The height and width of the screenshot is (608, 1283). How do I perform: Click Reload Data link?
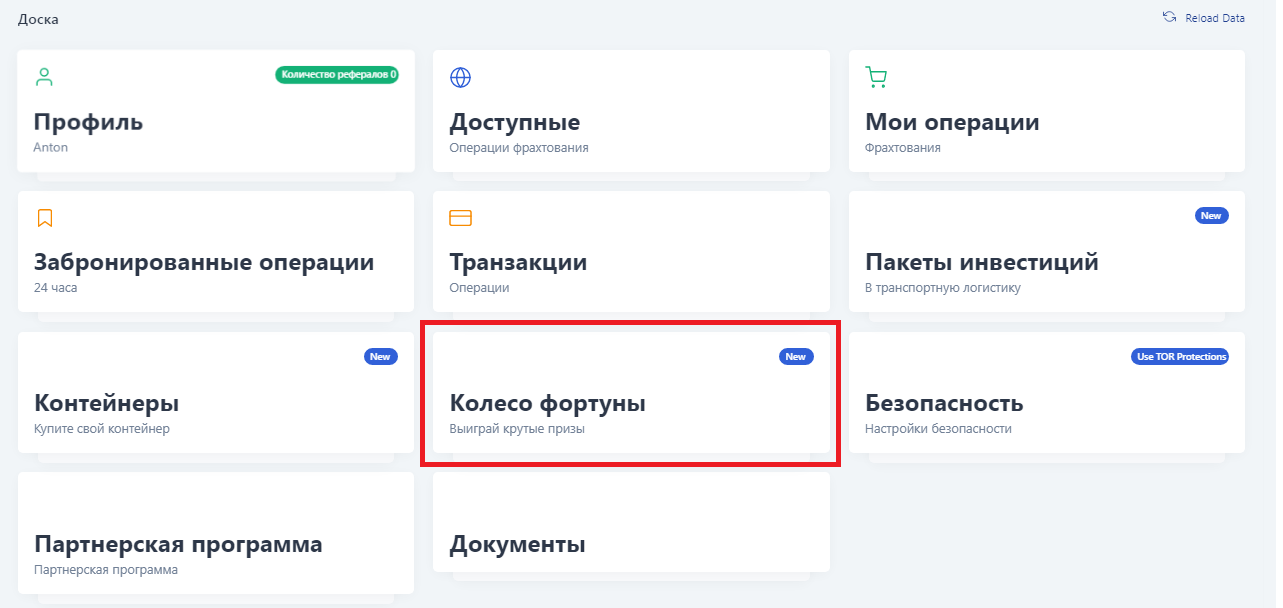point(1215,18)
